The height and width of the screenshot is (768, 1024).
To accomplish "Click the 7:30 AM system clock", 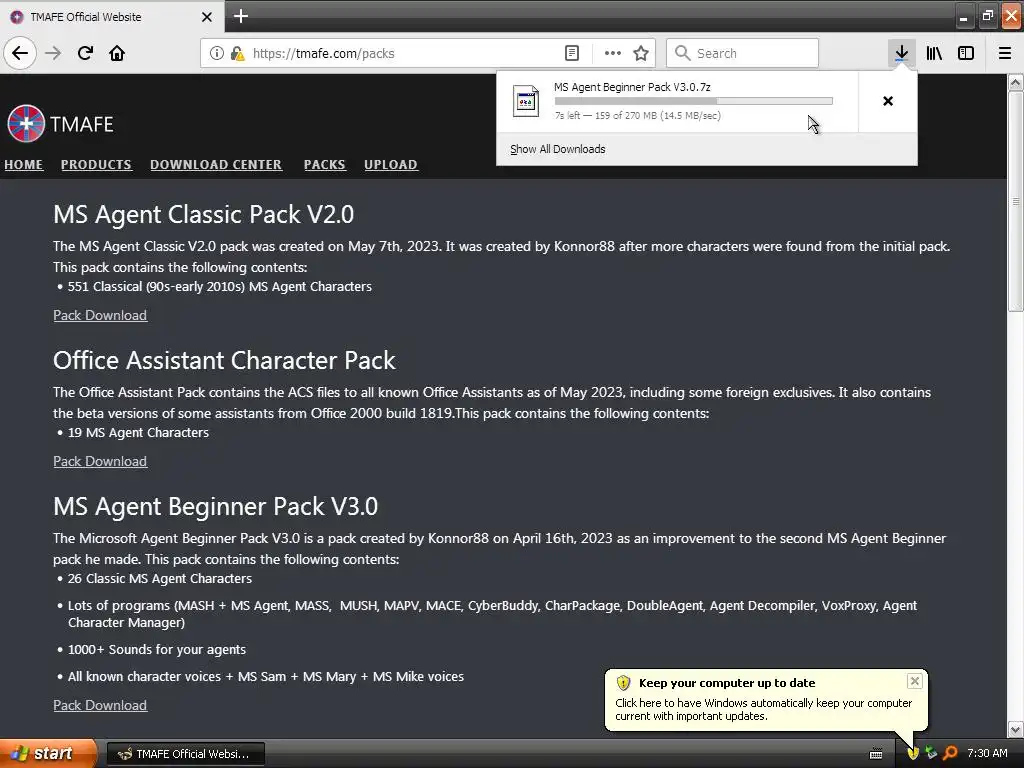I will pyautogui.click(x=987, y=754).
